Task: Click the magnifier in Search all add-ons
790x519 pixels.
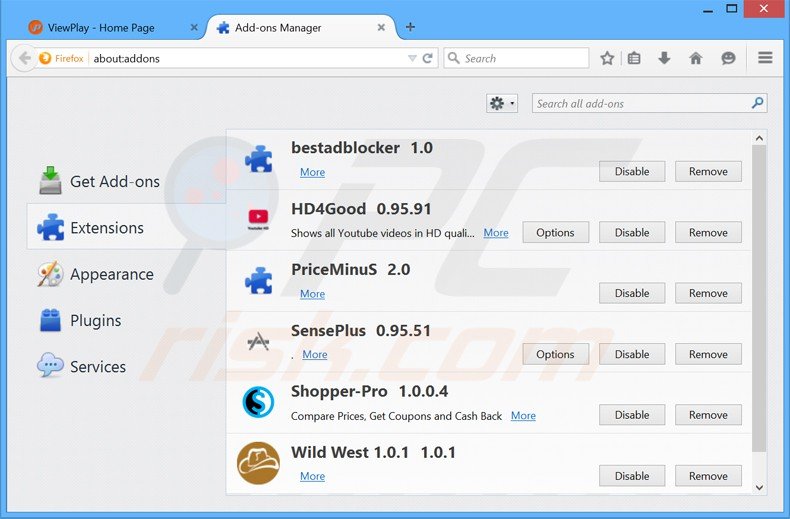Action: [x=757, y=103]
